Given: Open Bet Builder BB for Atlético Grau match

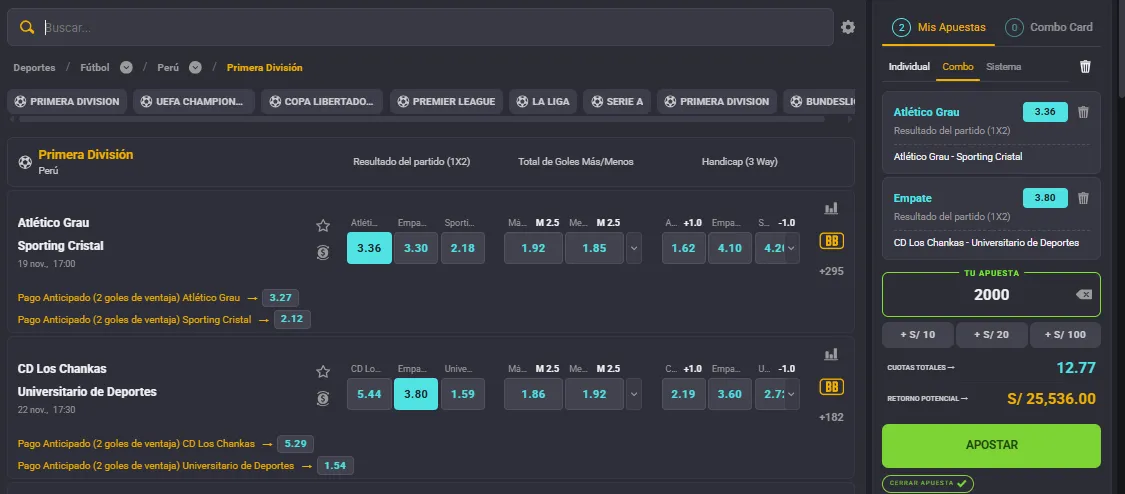Looking at the screenshot, I should (832, 241).
